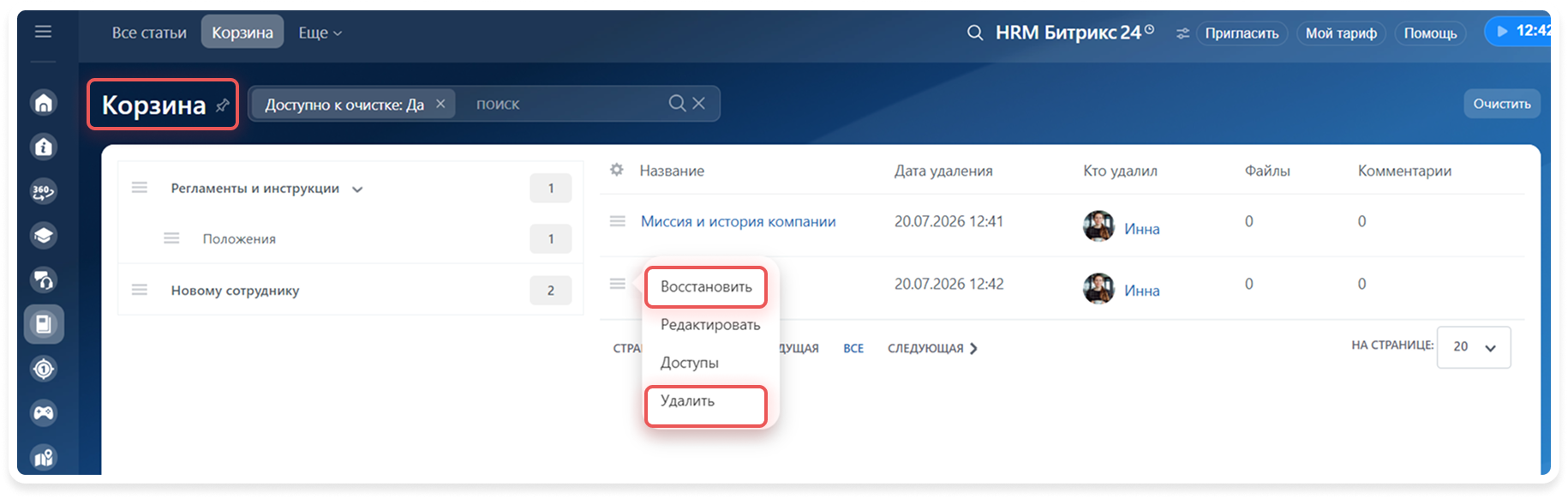Open the knowledge base book sidebar icon
The height and width of the screenshot is (499, 1568).
pos(44,324)
